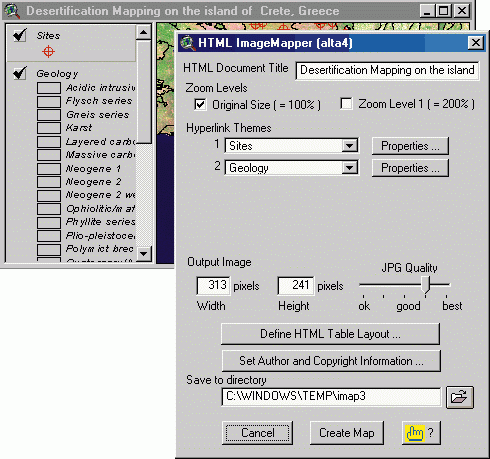Open the Sites hyperlink theme dropdown
Image resolution: width=490 pixels, height=459 pixels.
coord(349,146)
